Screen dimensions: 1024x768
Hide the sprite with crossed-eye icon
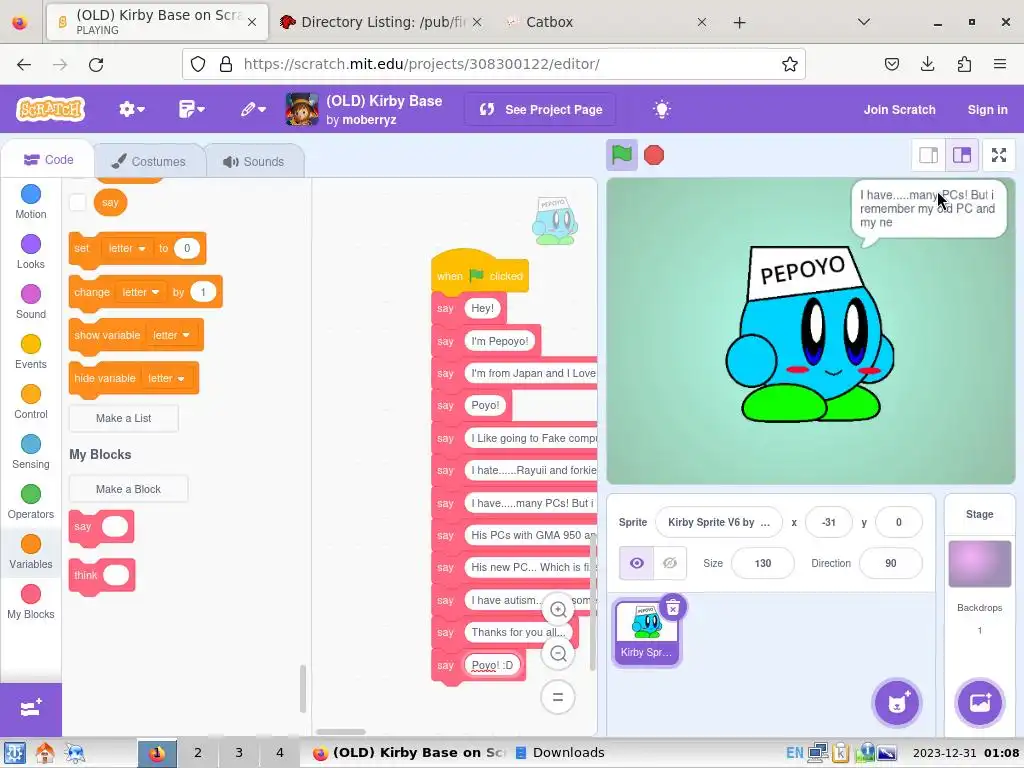(x=670, y=563)
